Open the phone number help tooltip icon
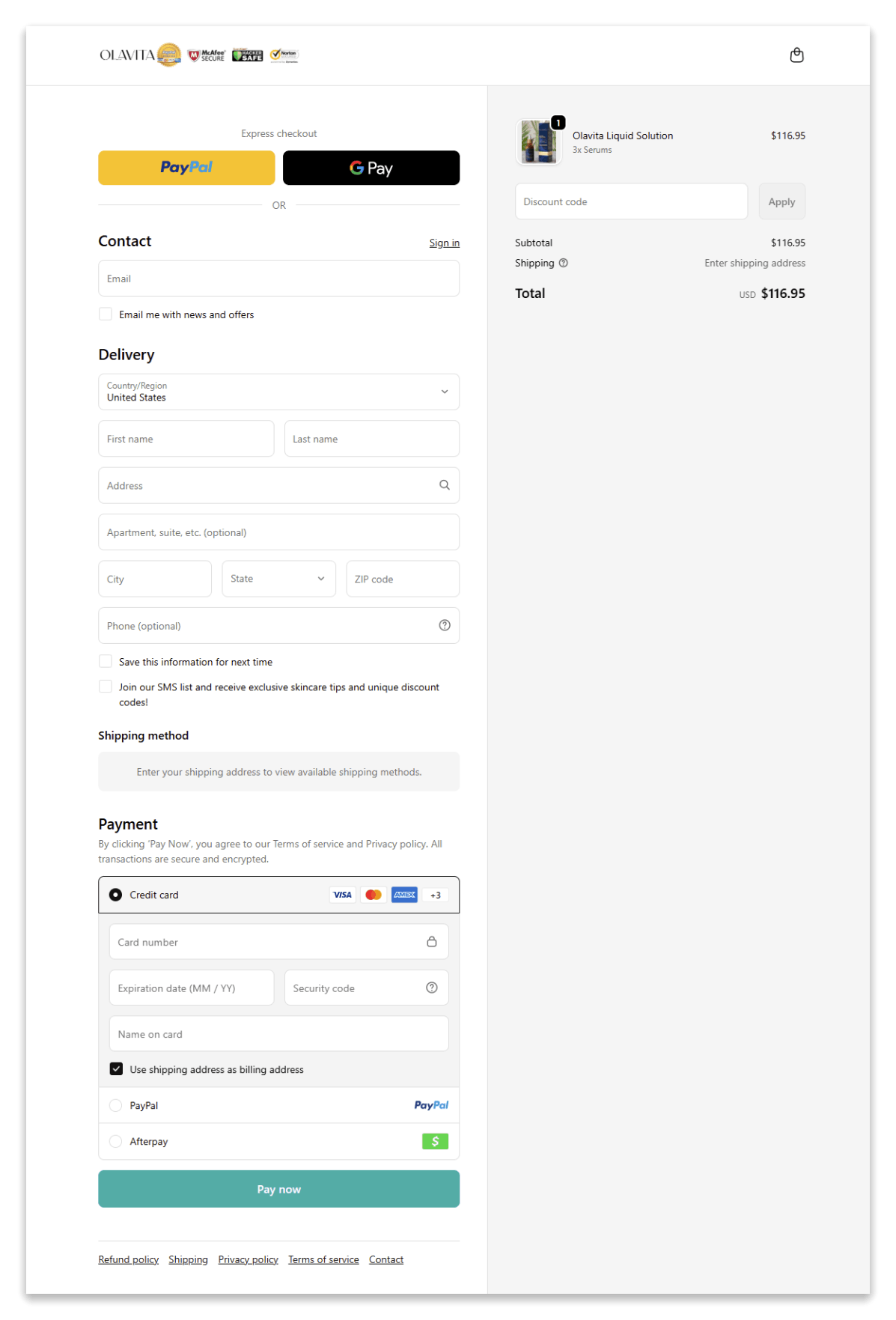Screen dimensions: 896x1320 click(445, 625)
